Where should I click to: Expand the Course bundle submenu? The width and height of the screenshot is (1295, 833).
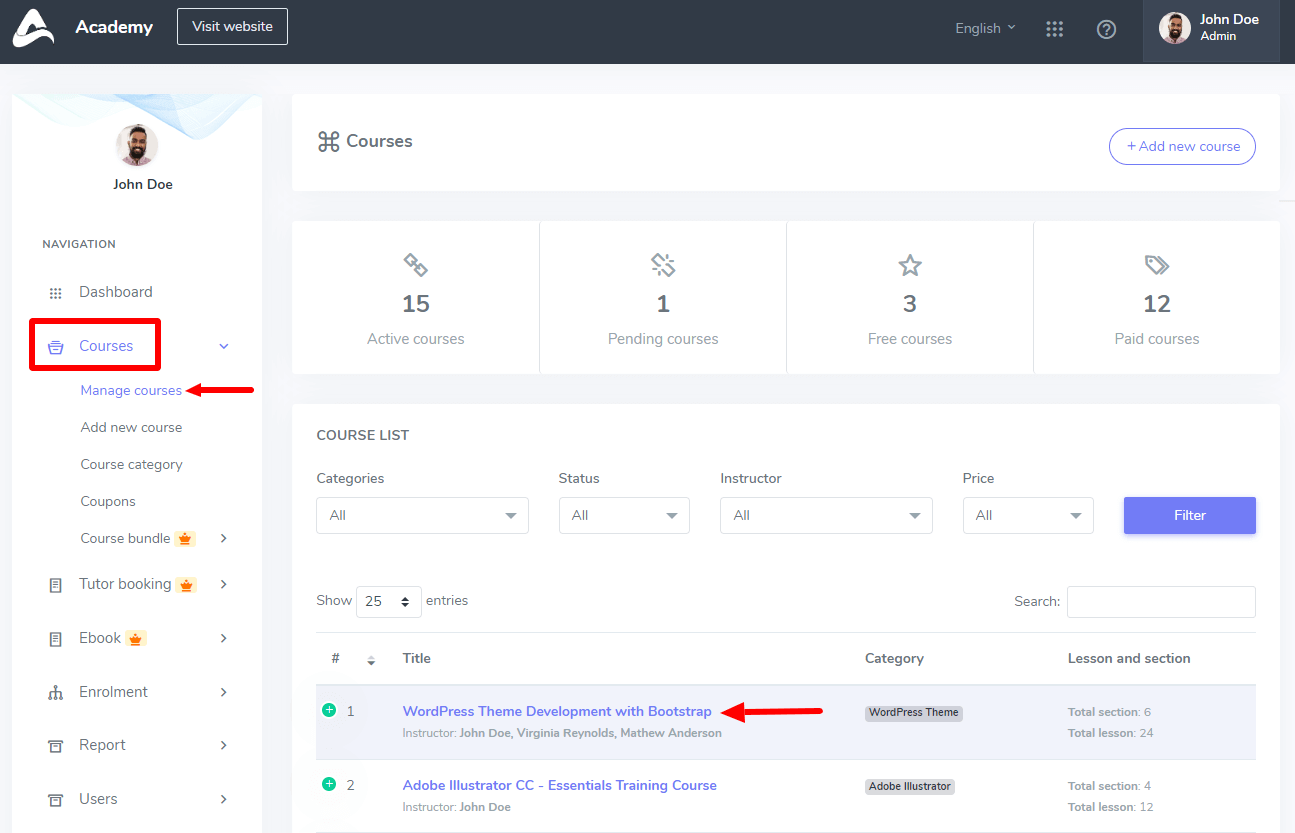[x=224, y=538]
